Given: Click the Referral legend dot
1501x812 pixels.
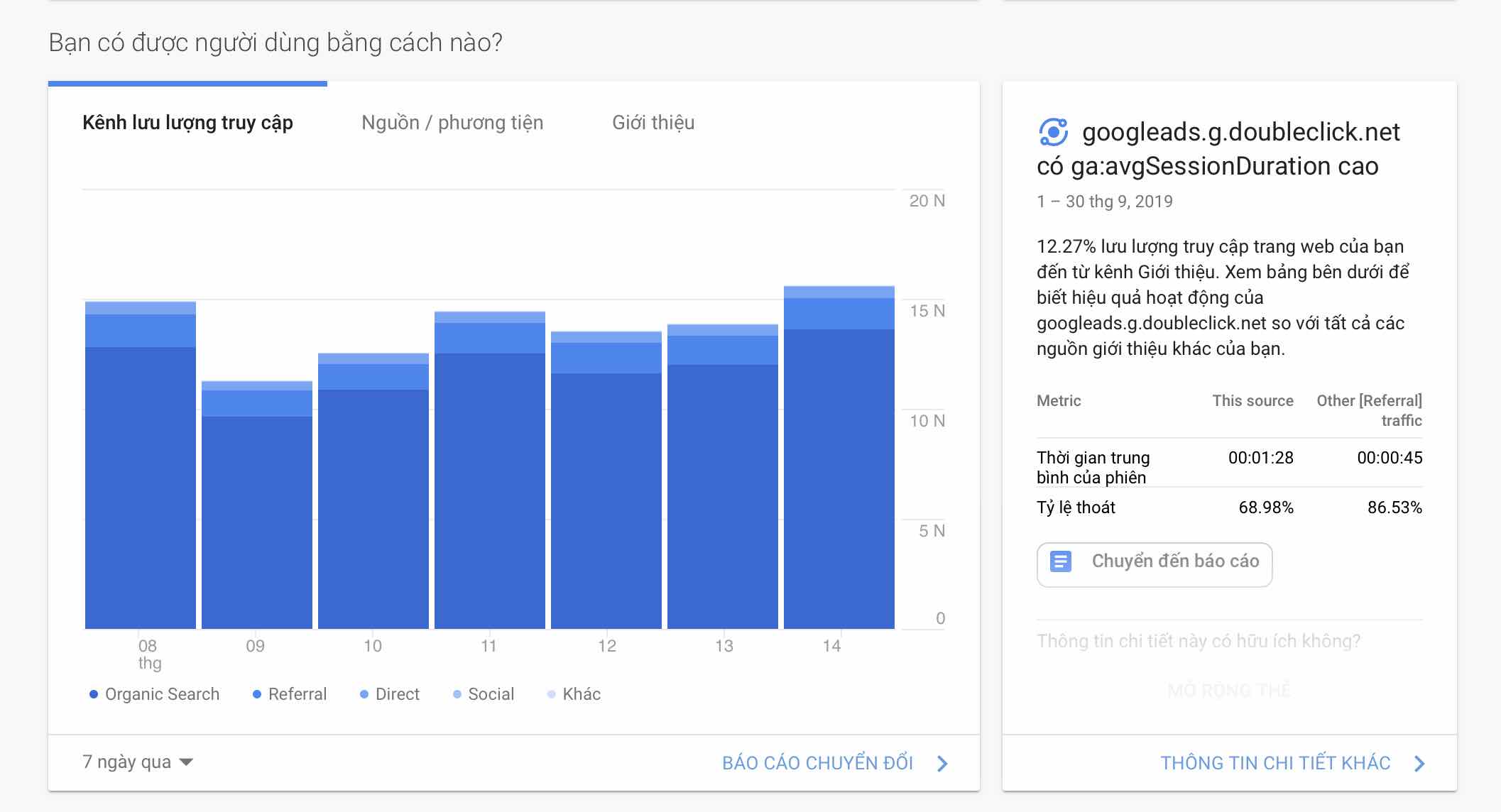Looking at the screenshot, I should coord(257,694).
